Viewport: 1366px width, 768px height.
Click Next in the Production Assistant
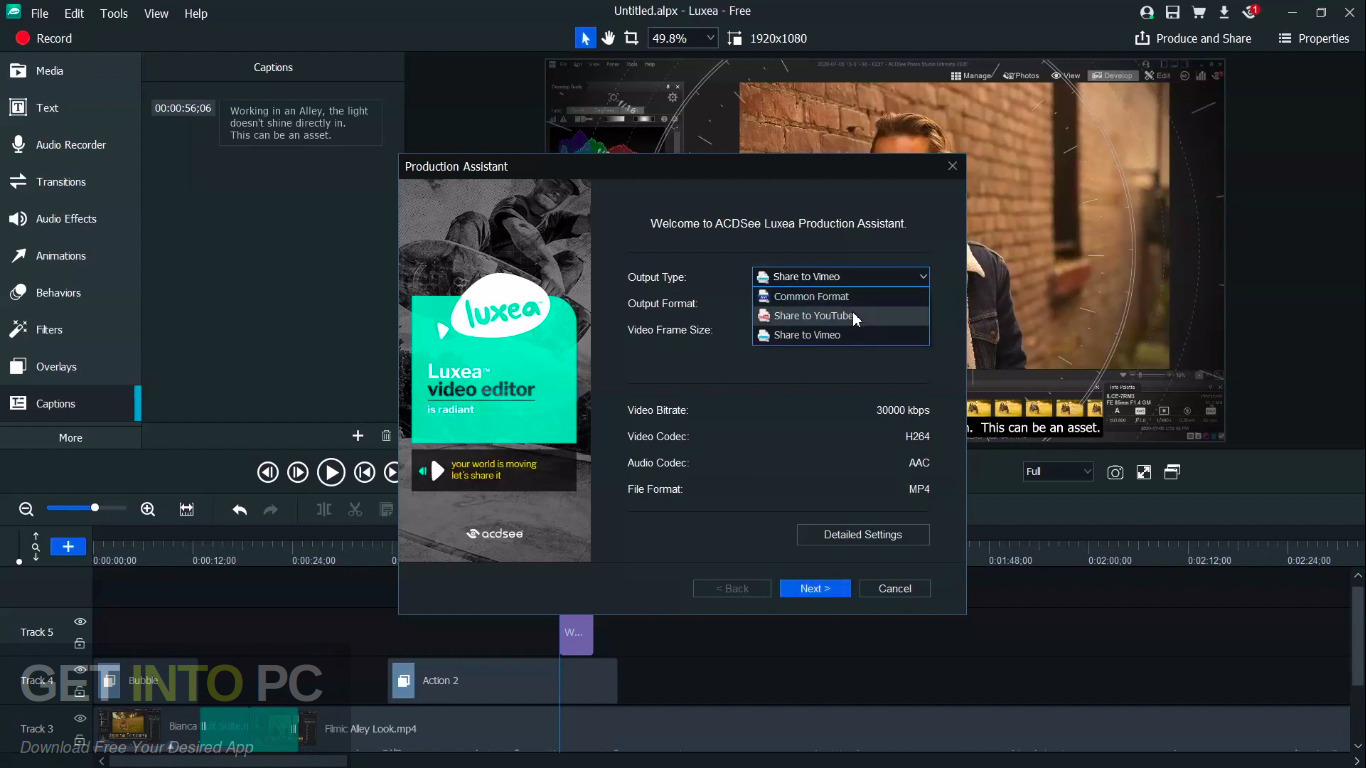(815, 588)
